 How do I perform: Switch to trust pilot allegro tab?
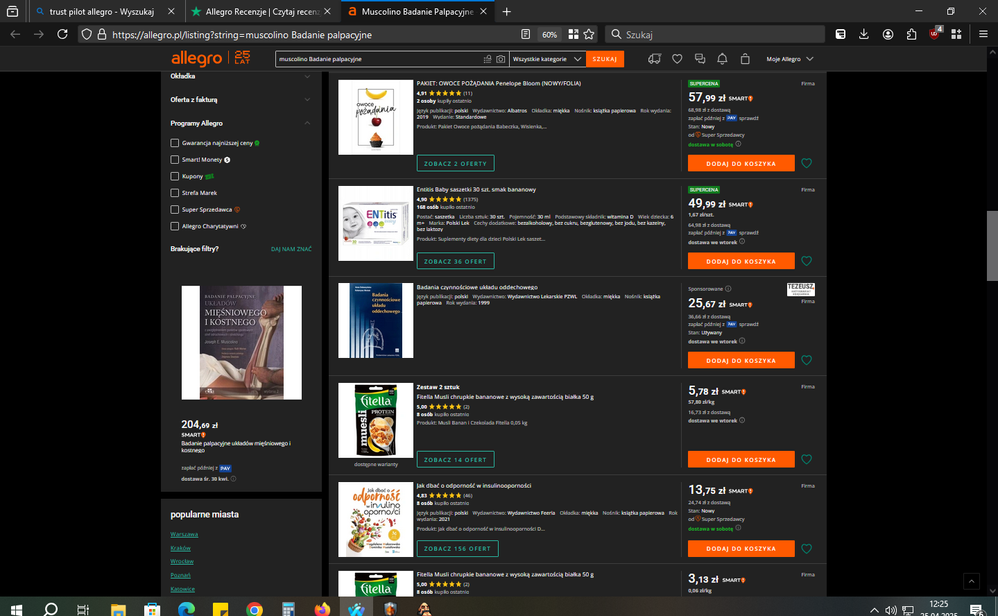(x=102, y=11)
